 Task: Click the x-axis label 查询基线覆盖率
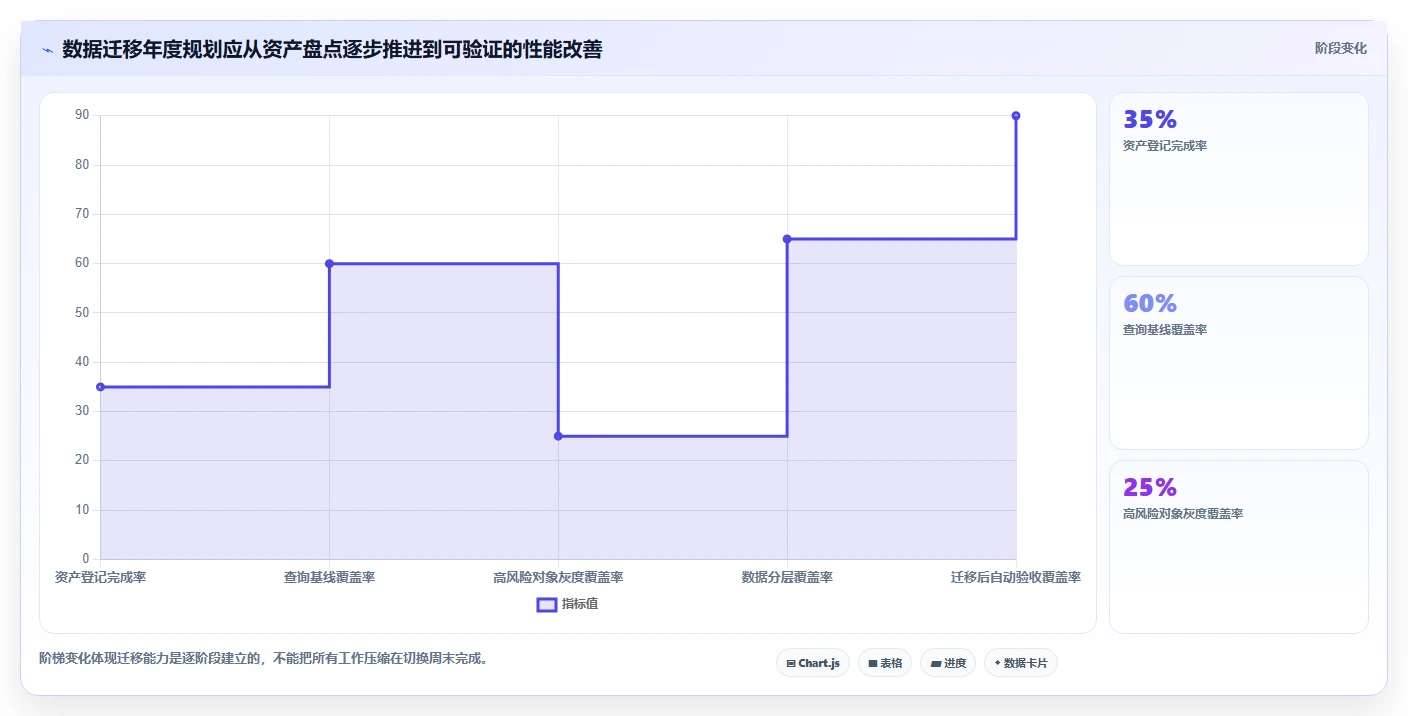pyautogui.click(x=329, y=577)
